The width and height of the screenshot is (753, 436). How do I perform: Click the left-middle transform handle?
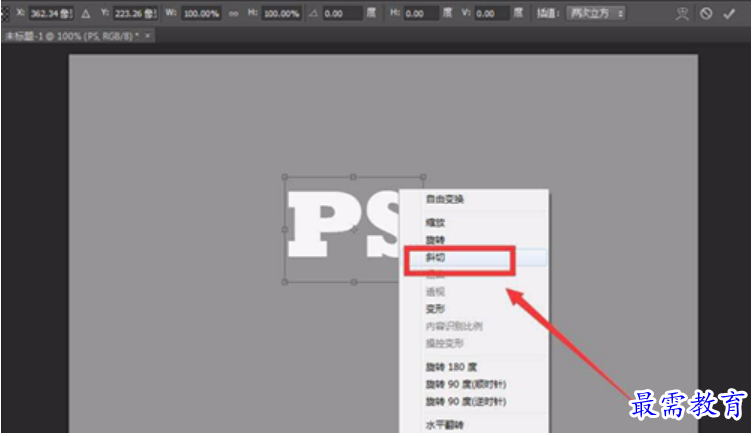pyautogui.click(x=285, y=230)
